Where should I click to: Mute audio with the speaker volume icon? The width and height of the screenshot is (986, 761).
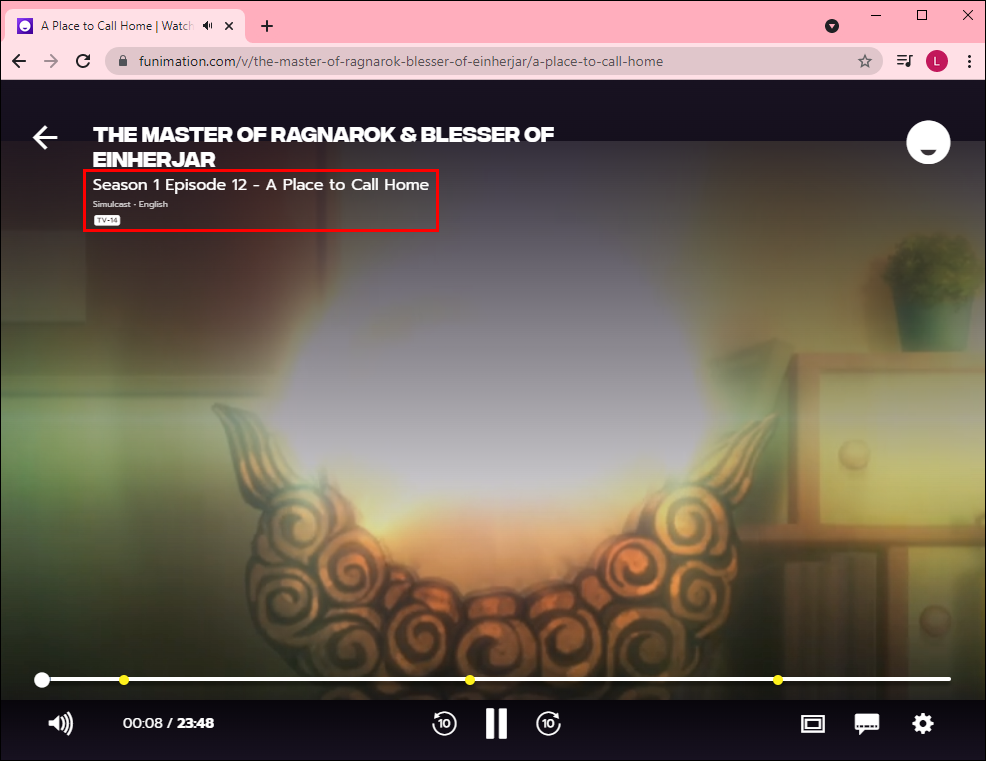60,723
